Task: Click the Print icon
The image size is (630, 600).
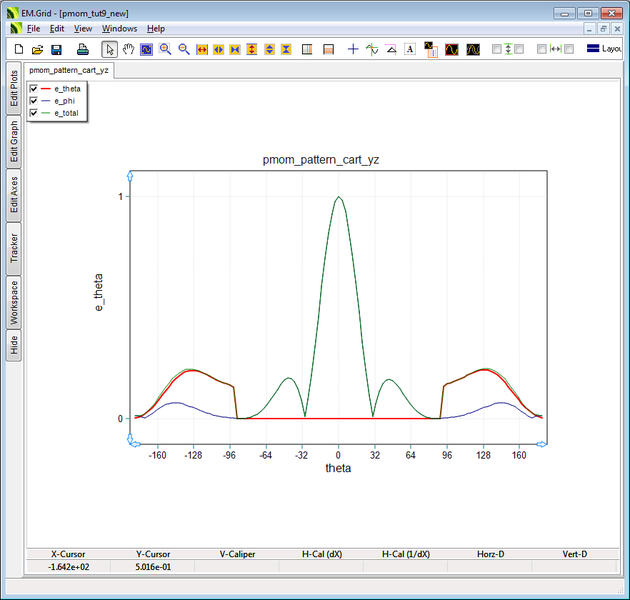Action: tap(83, 49)
